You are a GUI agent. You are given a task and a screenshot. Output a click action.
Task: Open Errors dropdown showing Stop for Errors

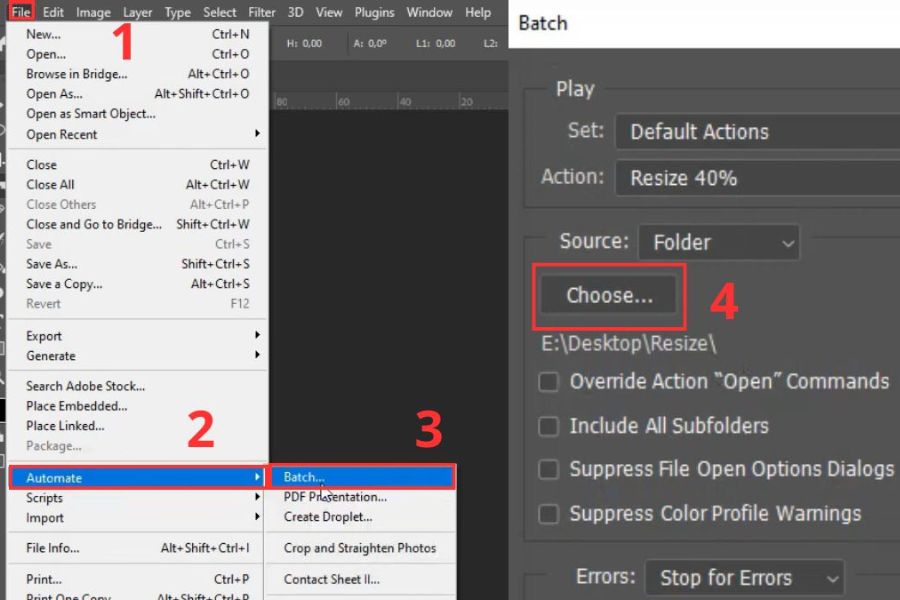744,577
